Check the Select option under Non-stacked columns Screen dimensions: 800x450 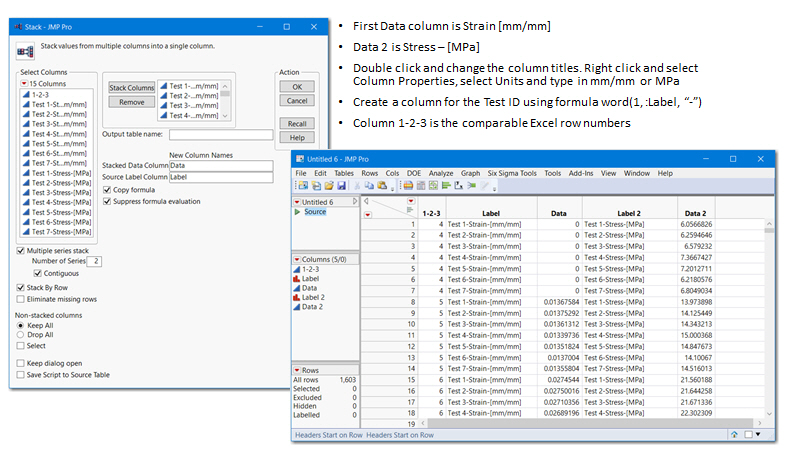click(20, 346)
